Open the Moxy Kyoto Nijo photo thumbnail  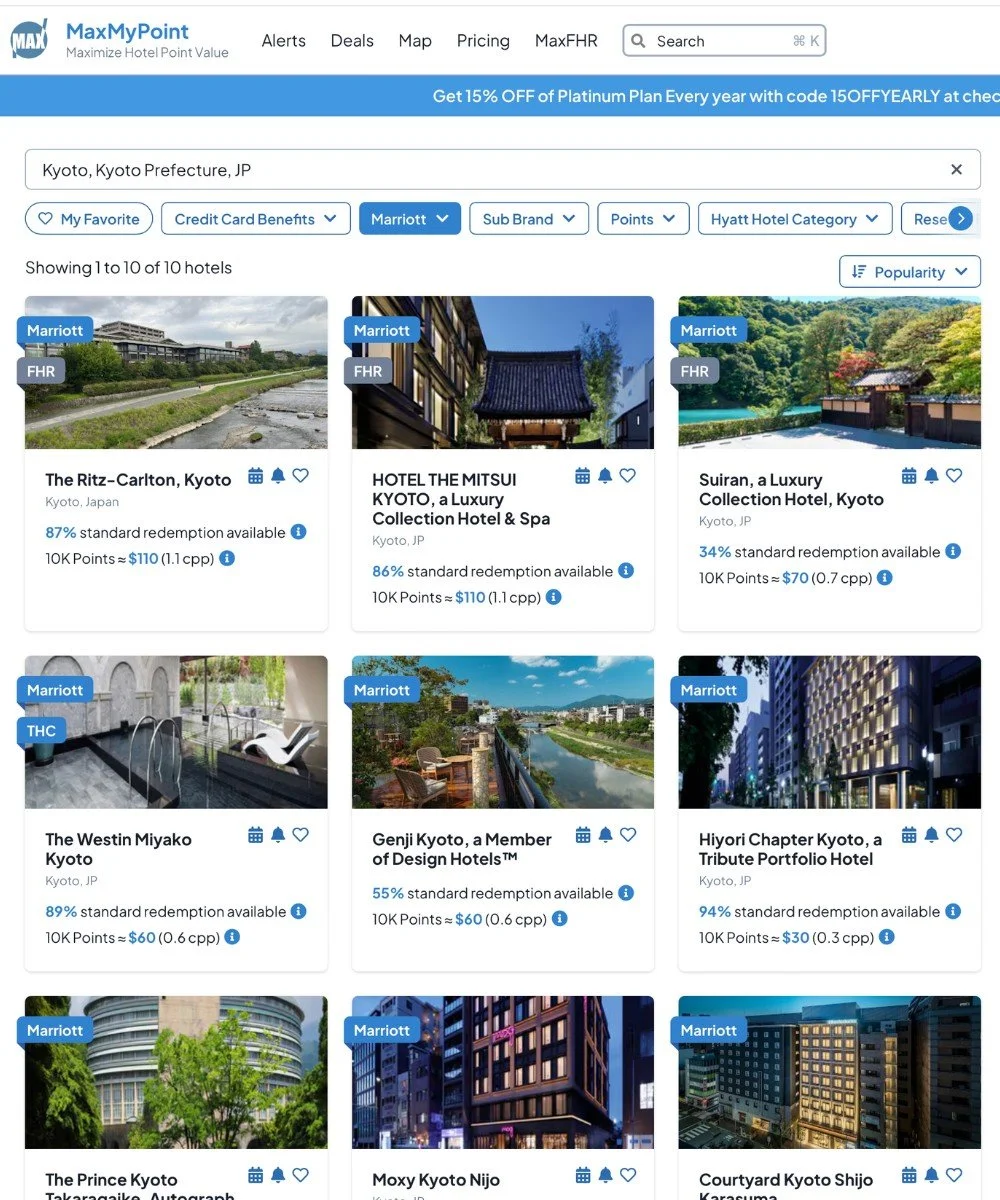[x=503, y=1072]
